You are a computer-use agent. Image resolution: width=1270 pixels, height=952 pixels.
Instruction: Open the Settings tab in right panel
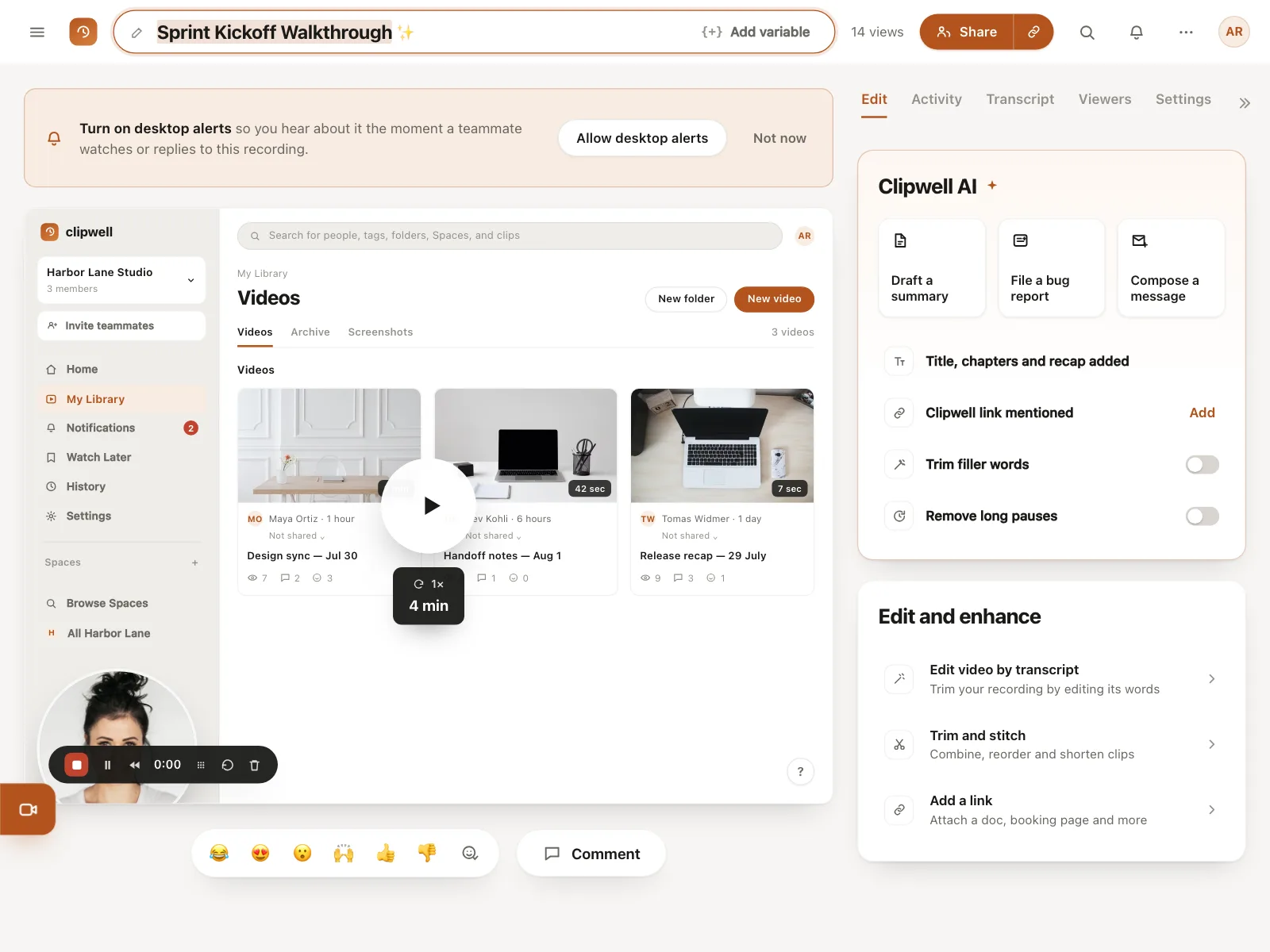pos(1183,99)
